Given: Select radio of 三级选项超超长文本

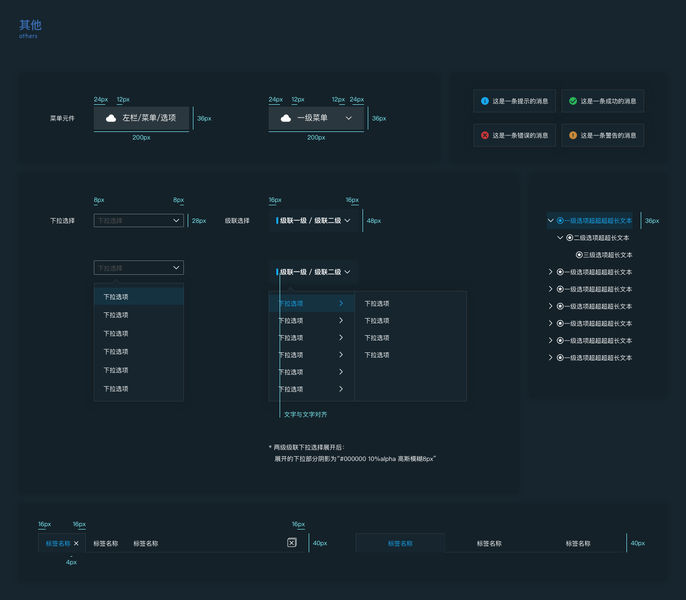Looking at the screenshot, I should point(579,255).
